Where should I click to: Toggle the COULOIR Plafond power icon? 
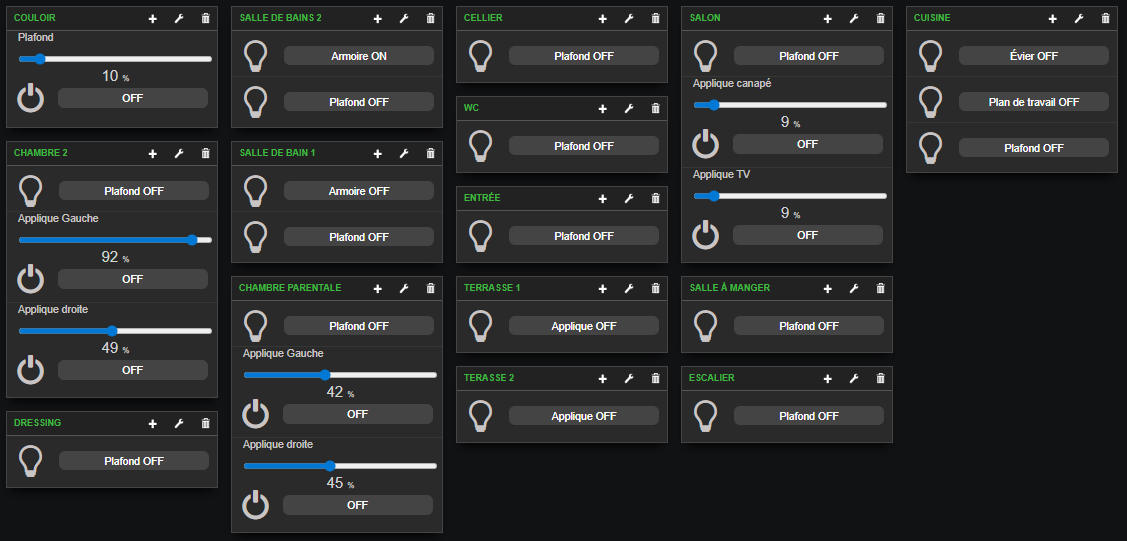pos(30,98)
